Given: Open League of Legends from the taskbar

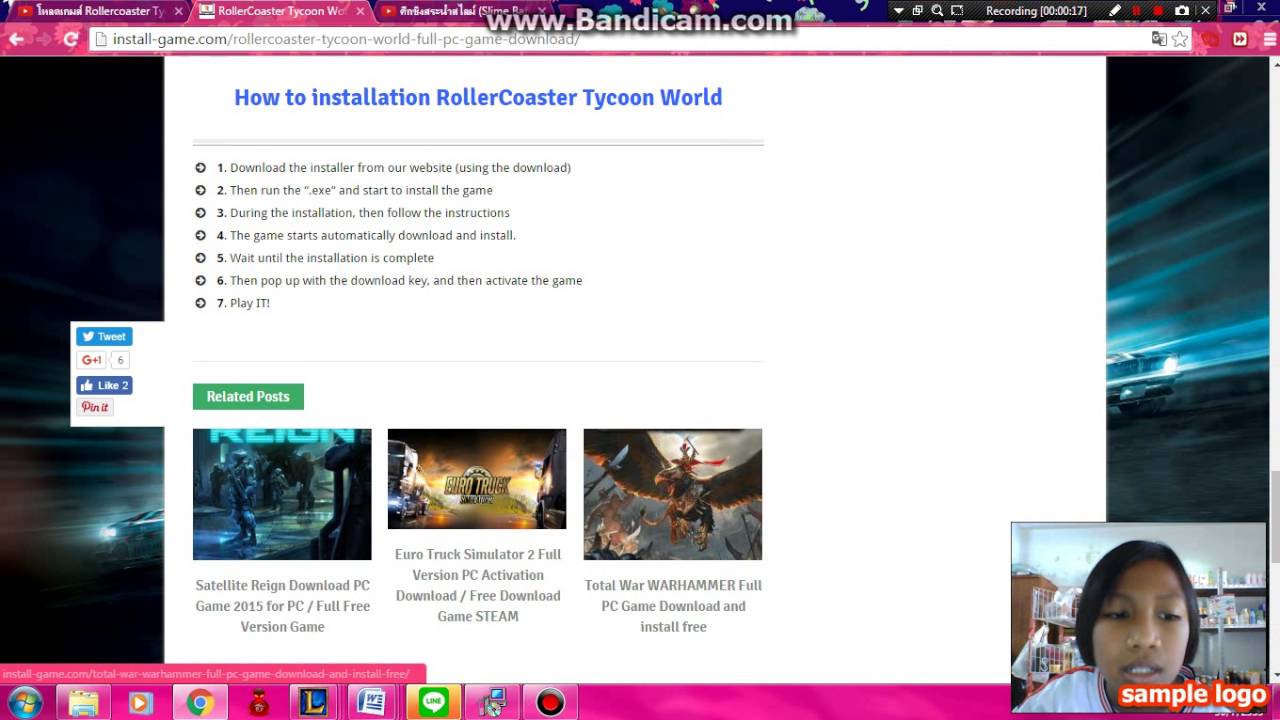Looking at the screenshot, I should (x=315, y=703).
